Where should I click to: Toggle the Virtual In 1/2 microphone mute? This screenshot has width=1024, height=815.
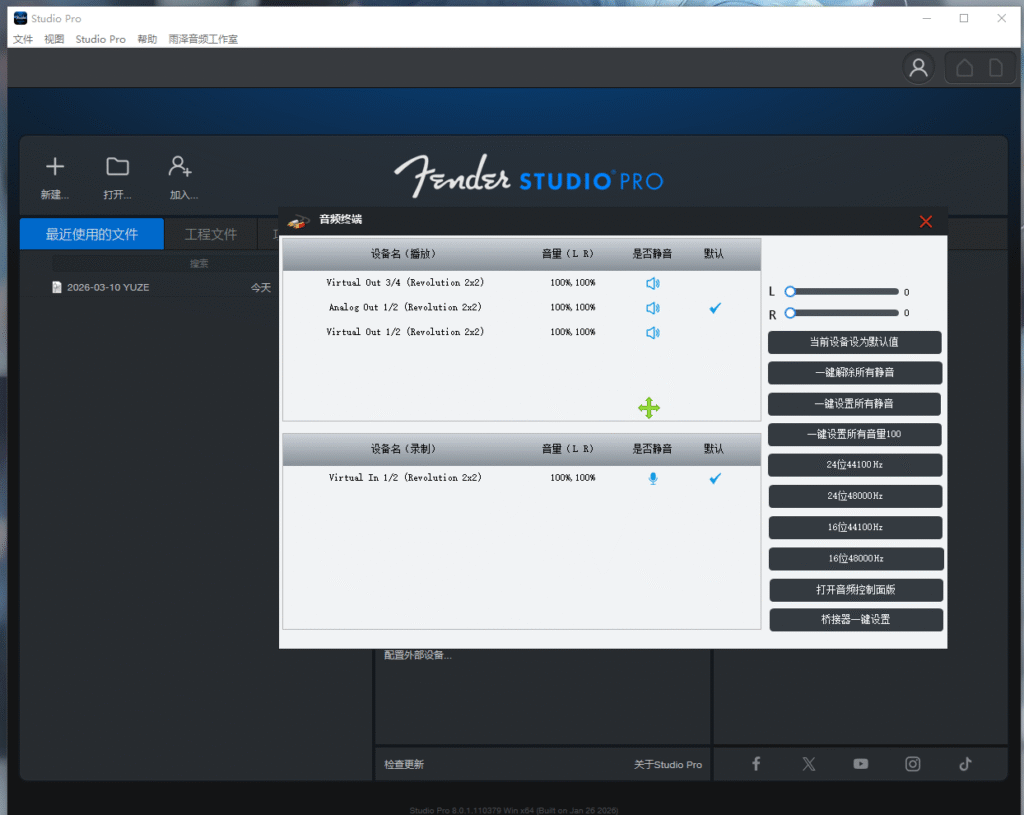652,478
